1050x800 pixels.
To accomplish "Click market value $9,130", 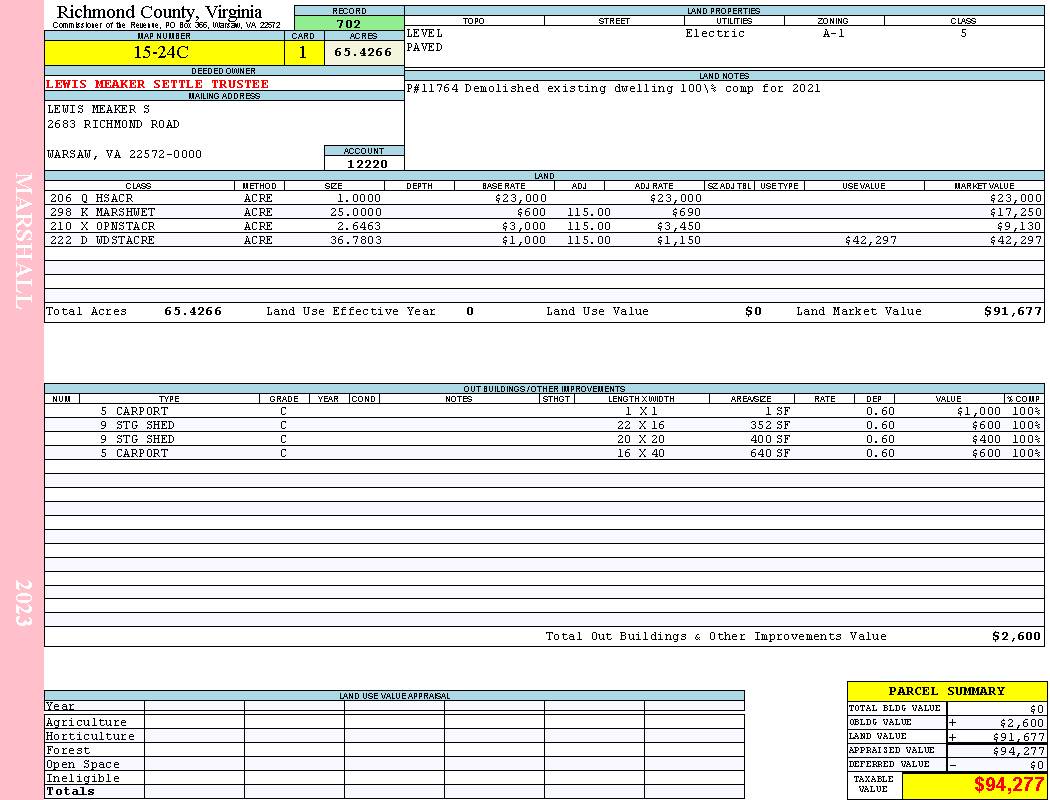I will tap(1019, 226).
